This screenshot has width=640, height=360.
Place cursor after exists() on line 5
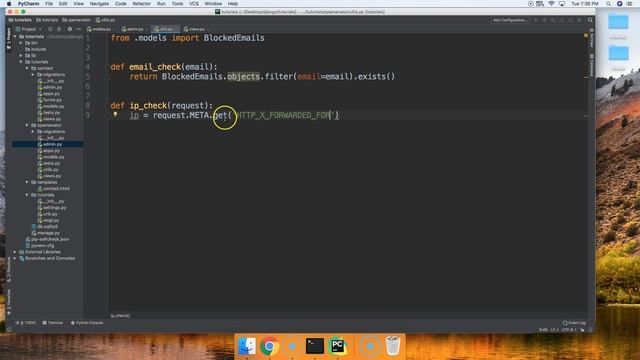396,76
